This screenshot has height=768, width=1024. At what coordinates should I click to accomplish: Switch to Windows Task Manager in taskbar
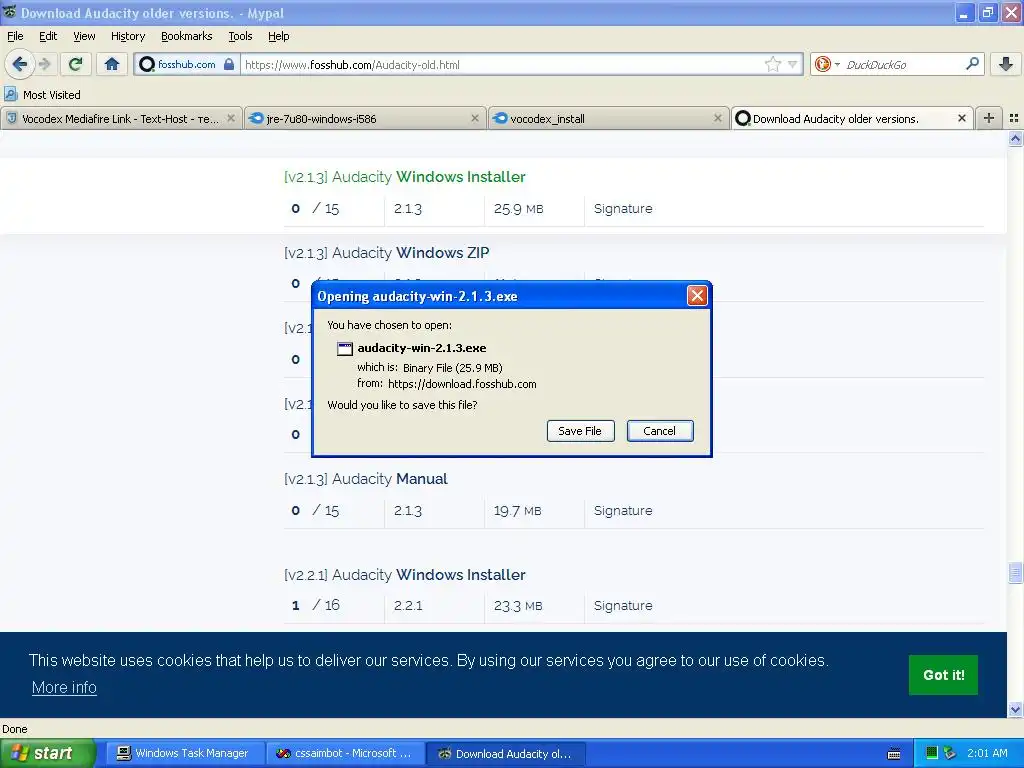coord(184,754)
